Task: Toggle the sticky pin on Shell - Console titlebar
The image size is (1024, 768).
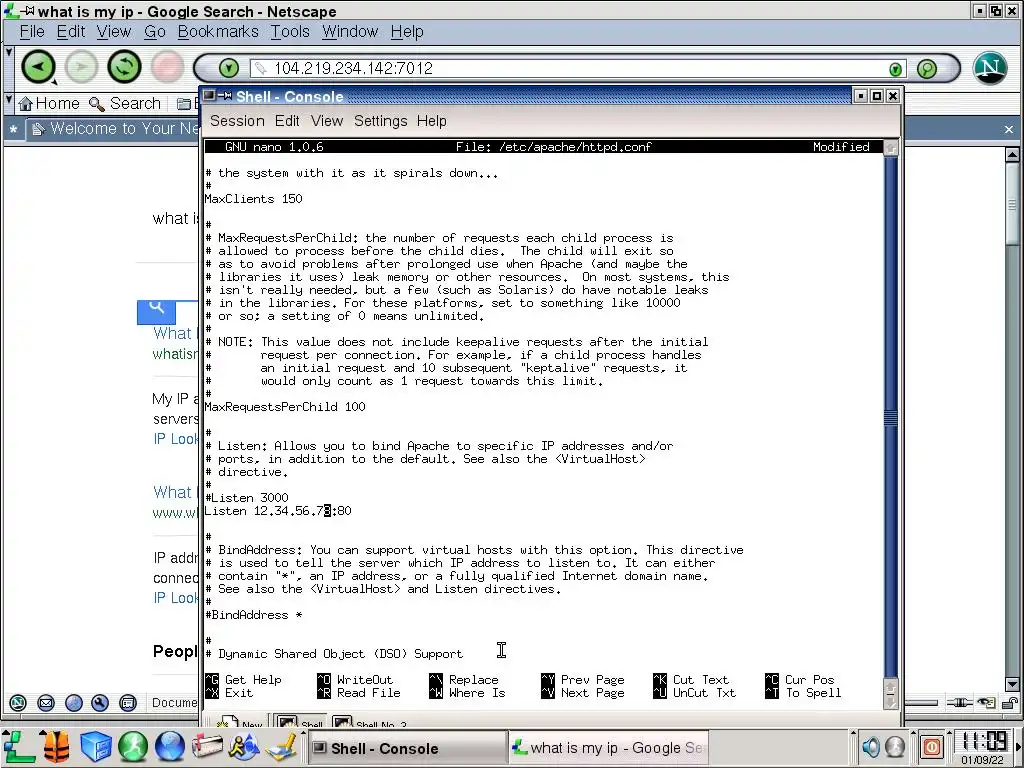Action: 225,95
